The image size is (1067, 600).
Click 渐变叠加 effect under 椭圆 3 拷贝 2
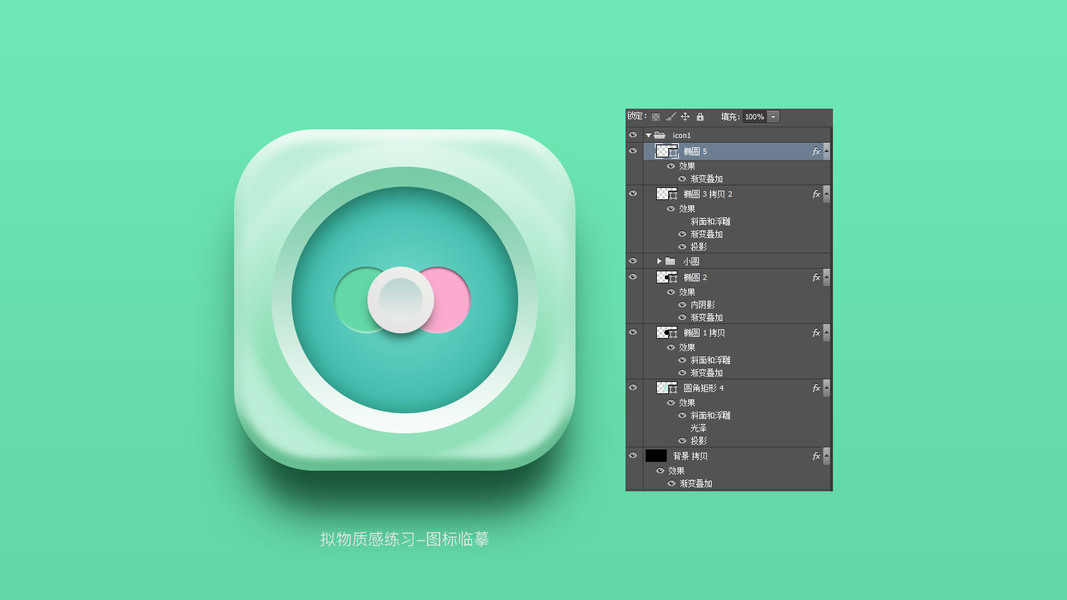tap(706, 234)
